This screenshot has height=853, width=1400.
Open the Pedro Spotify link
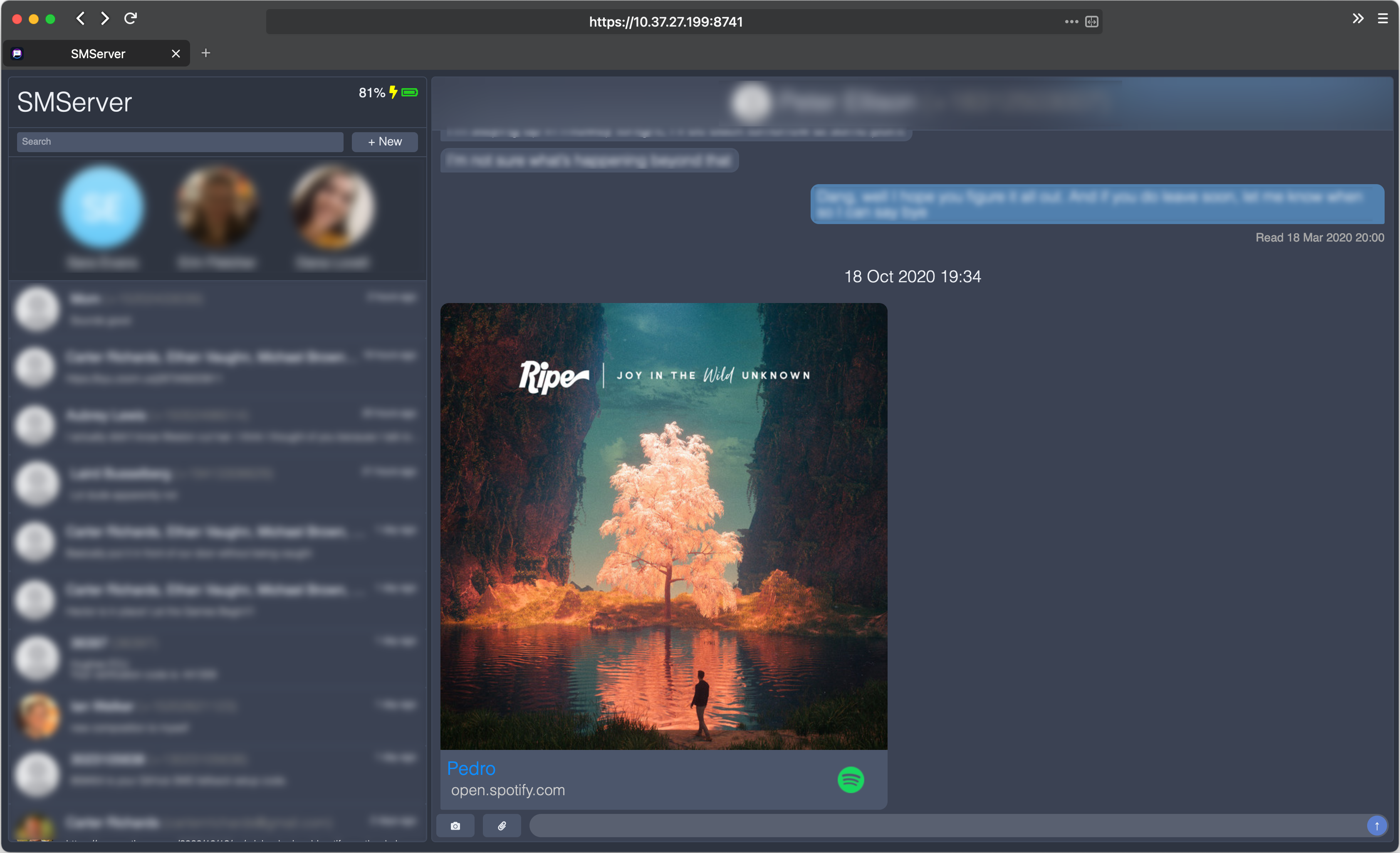[x=471, y=768]
